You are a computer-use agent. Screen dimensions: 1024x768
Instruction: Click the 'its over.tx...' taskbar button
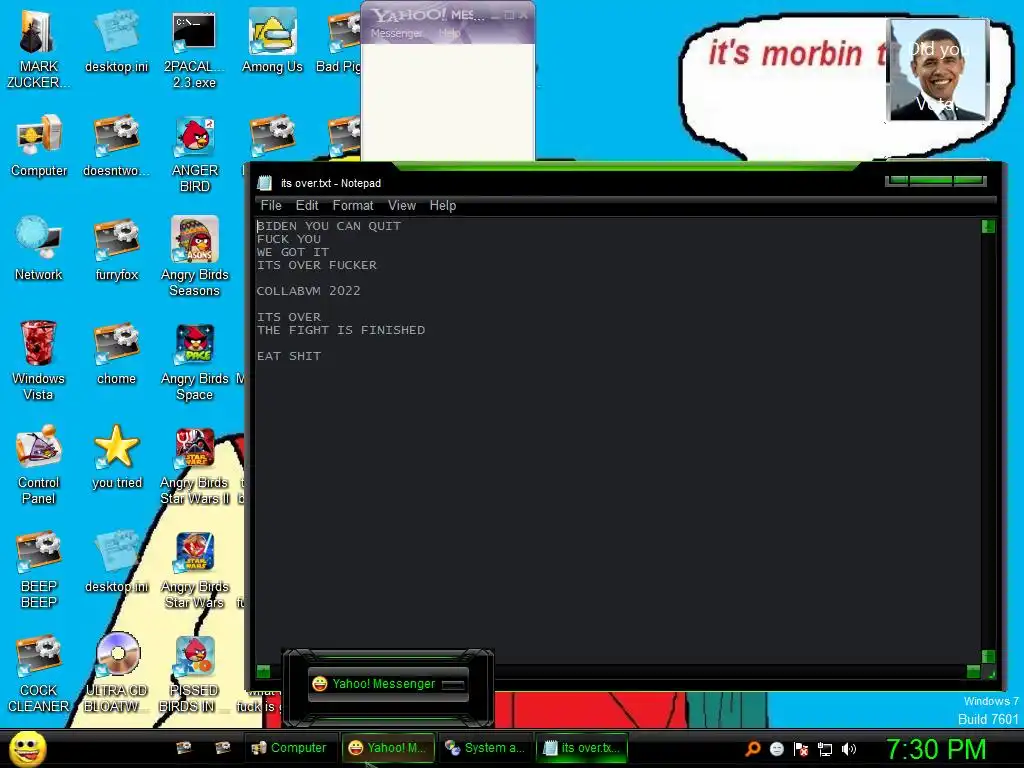(582, 748)
